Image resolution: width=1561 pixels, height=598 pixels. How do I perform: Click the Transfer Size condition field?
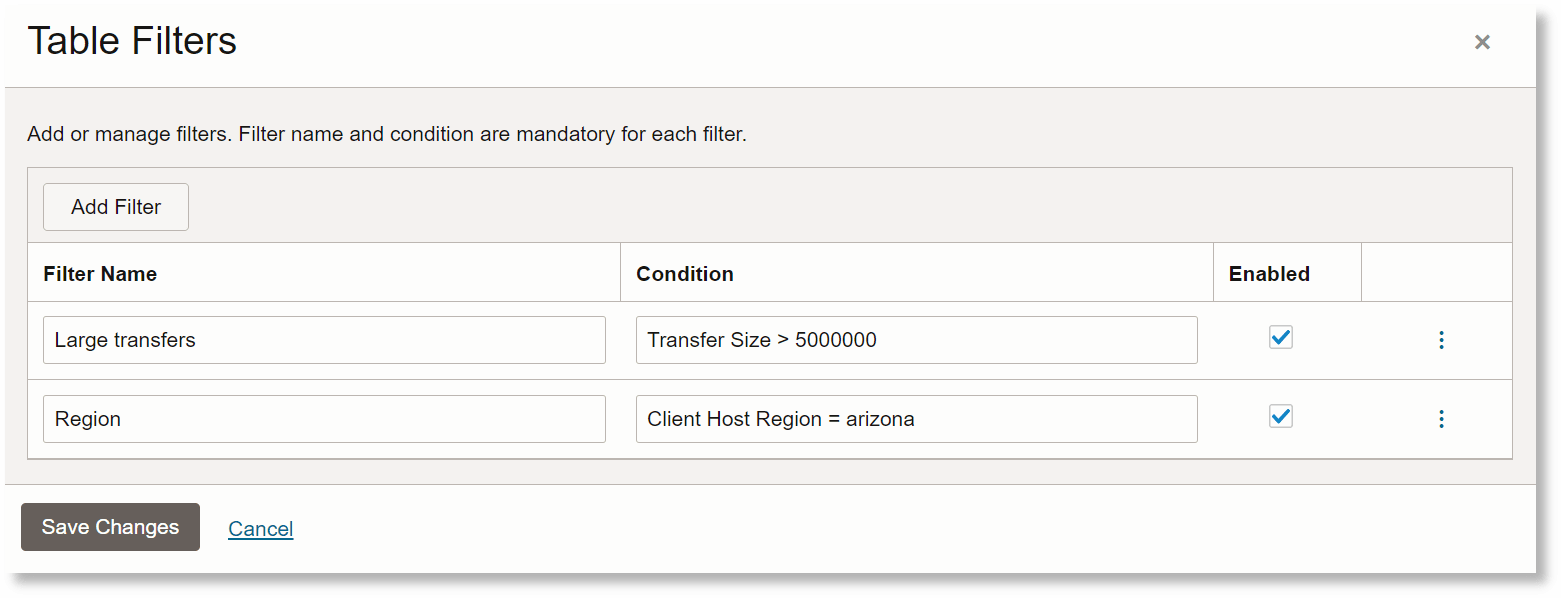917,340
